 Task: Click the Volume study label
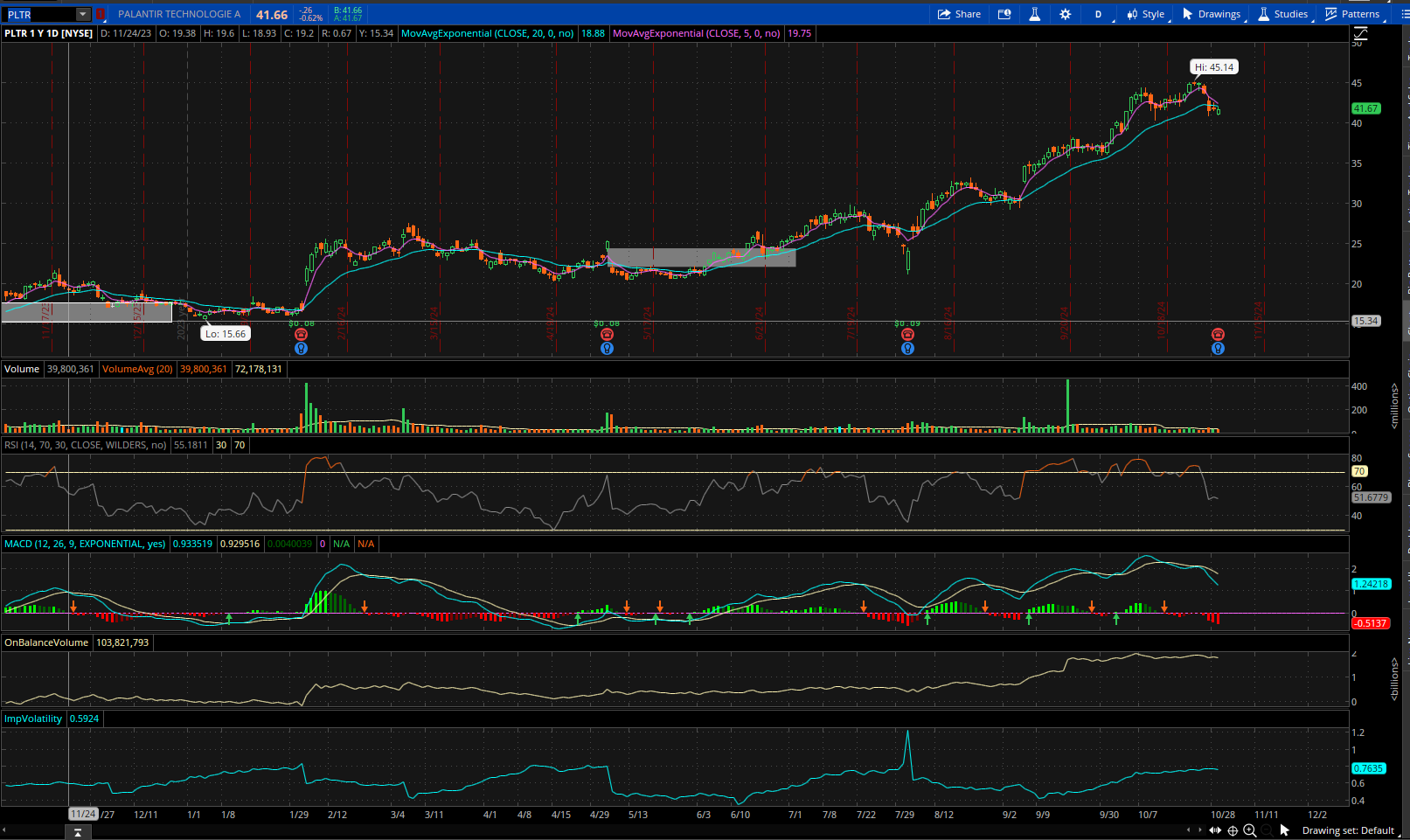22,369
